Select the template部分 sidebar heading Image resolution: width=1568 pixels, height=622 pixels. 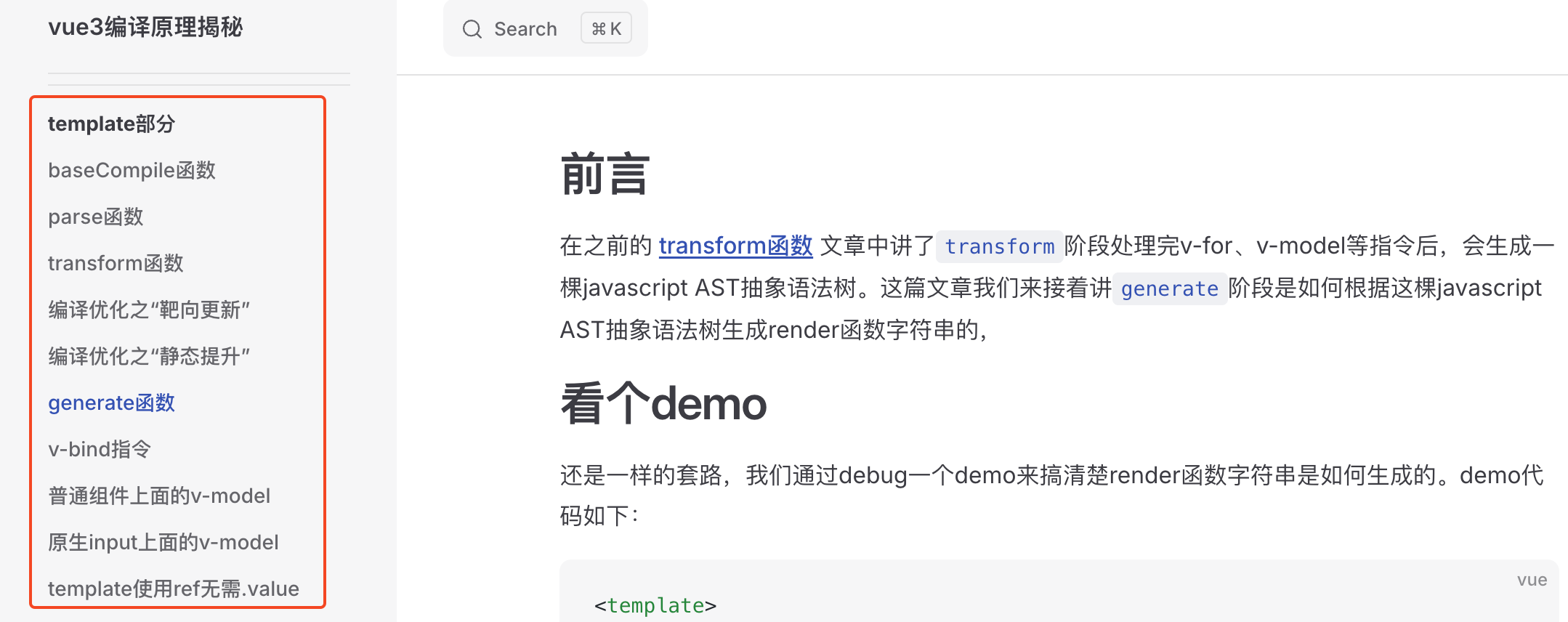[x=111, y=124]
